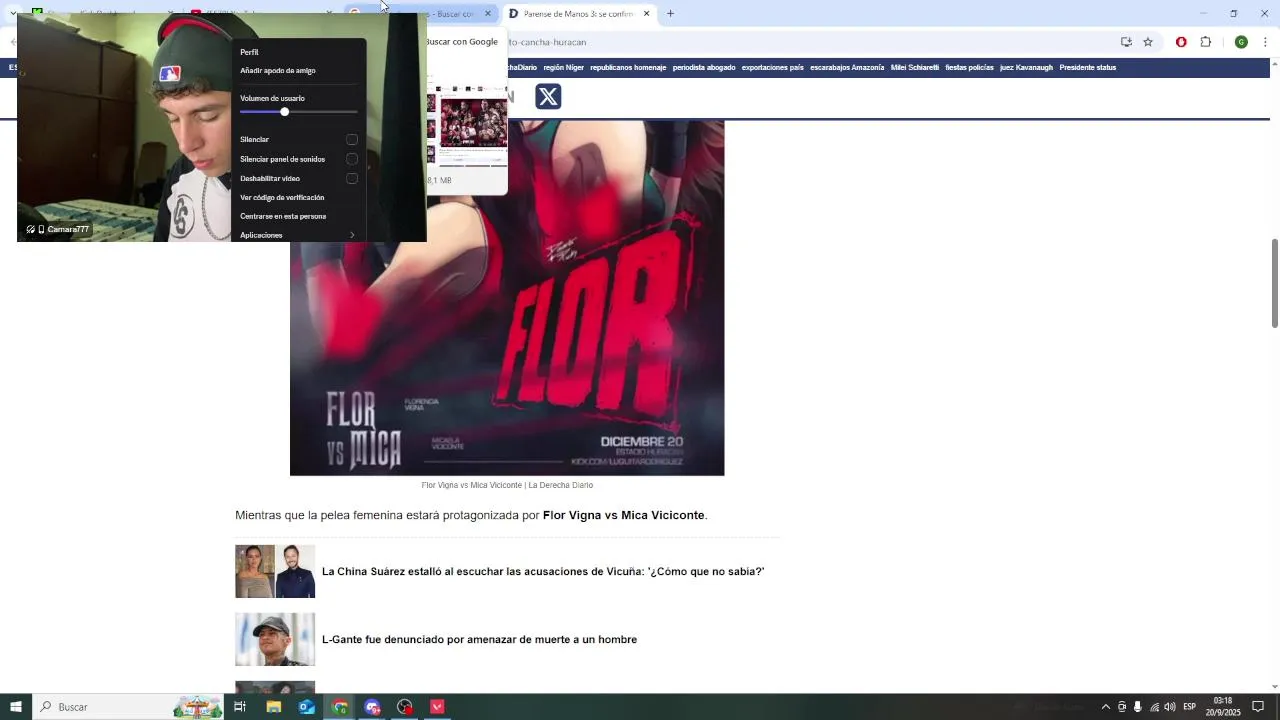
Task: Close the Buscar con Google tab
Action: point(488,14)
